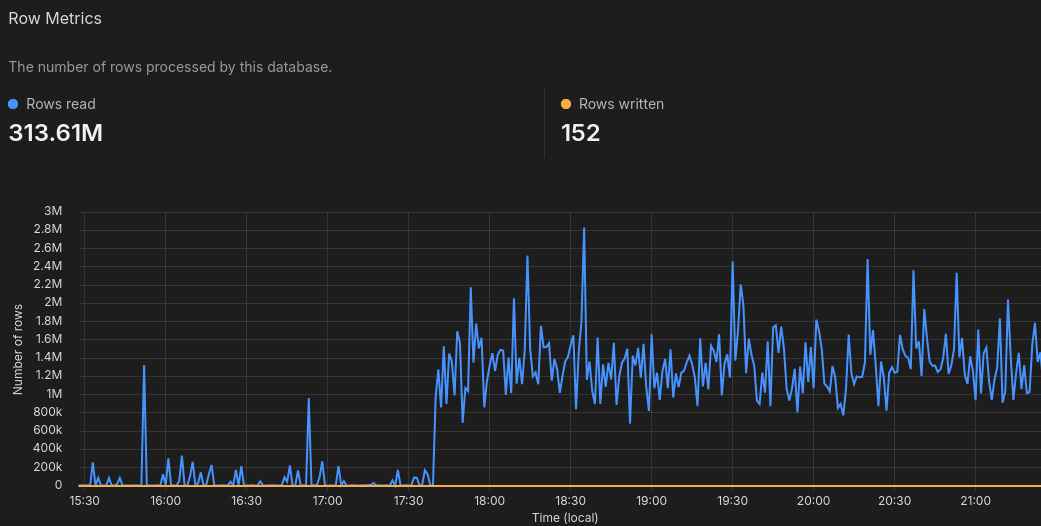This screenshot has width=1041, height=526.
Task: Click the 313.61M rows read value
Action: click(x=56, y=133)
